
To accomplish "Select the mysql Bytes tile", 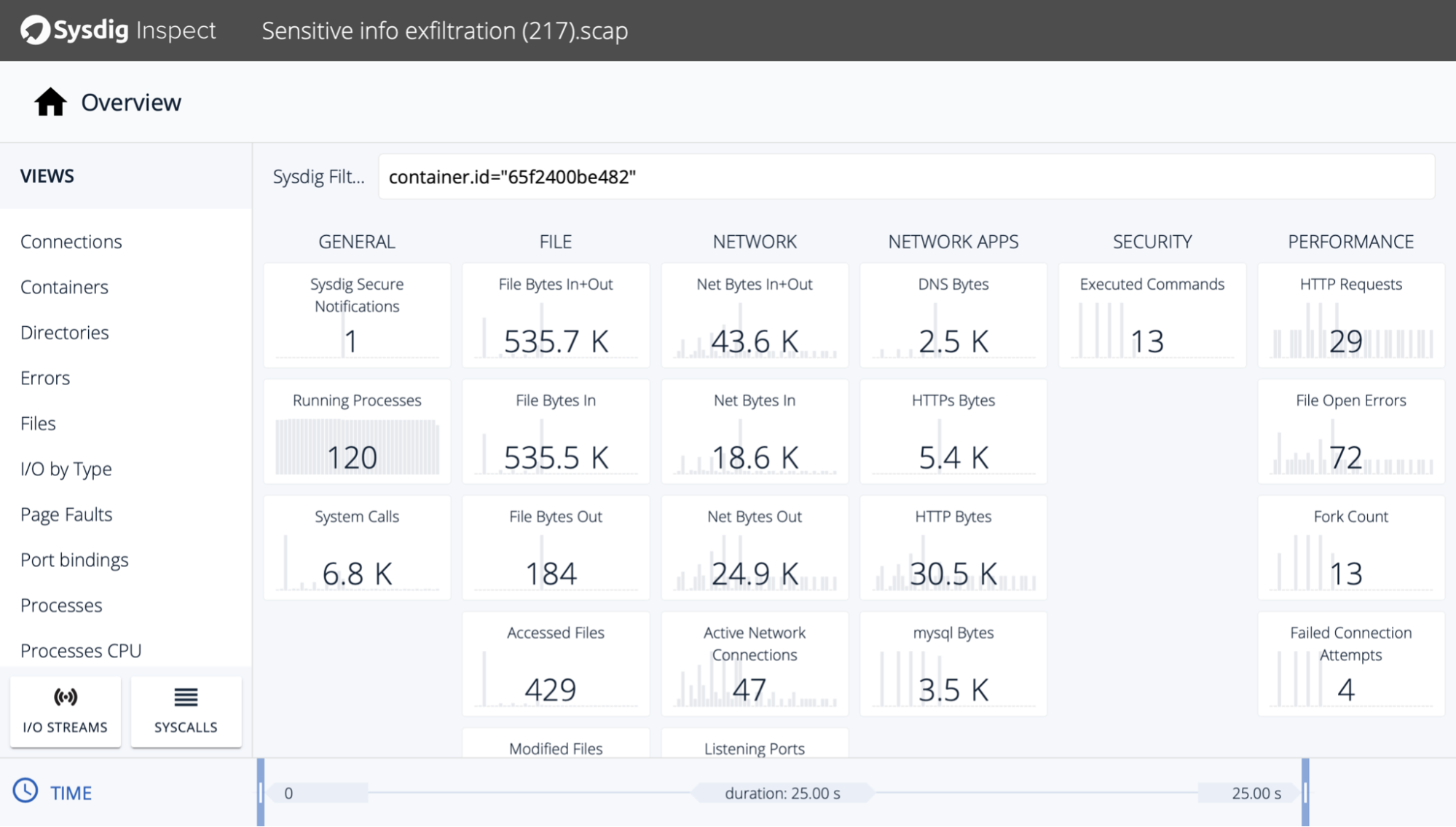I will 953,664.
